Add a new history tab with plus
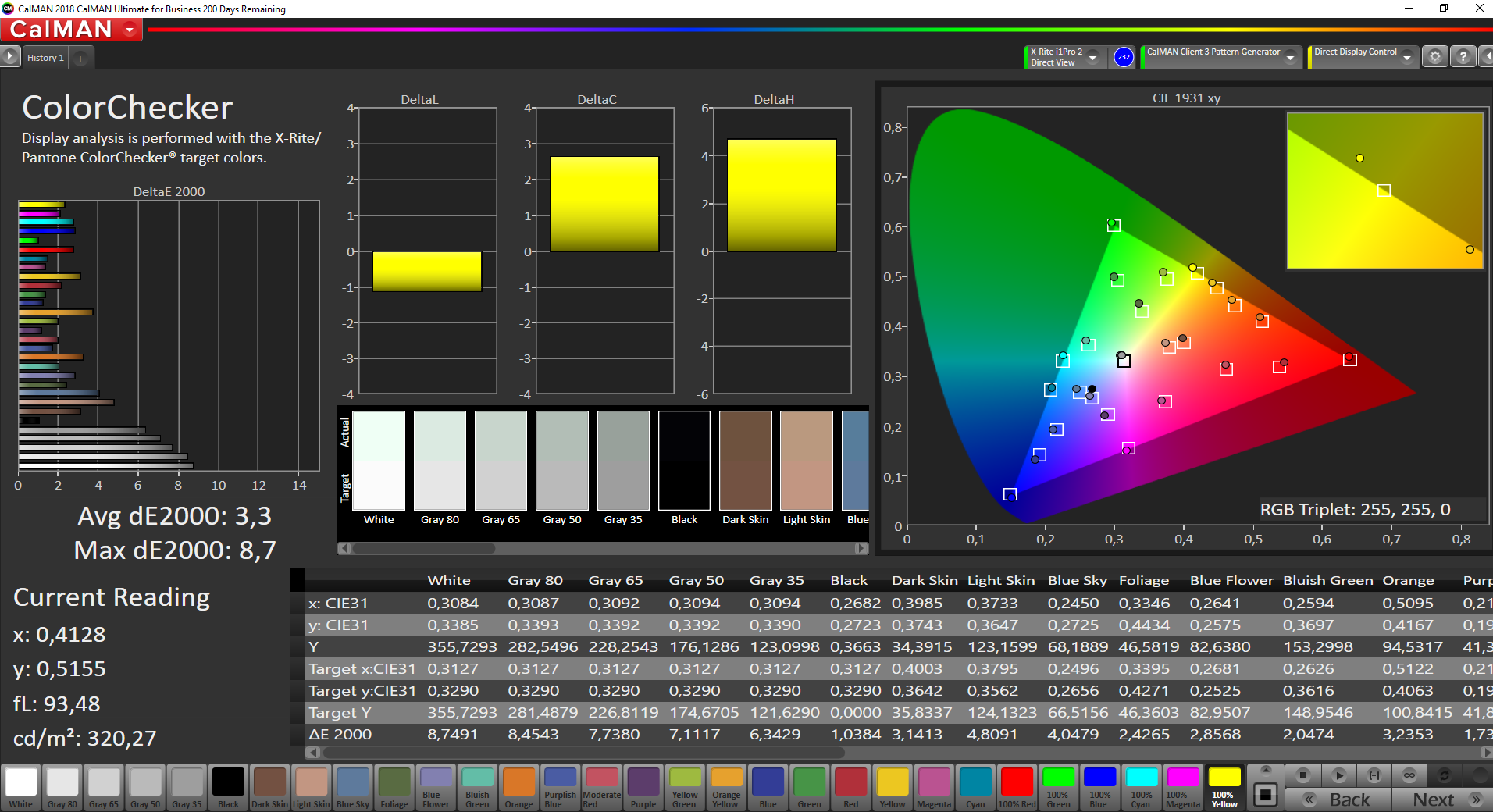Screen dimensions: 1493x812 click(80, 58)
